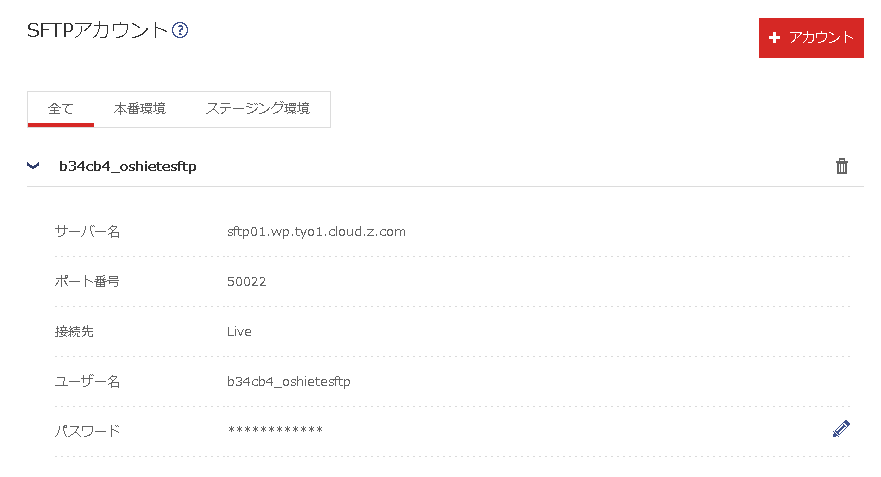This screenshot has width=881, height=477.
Task: Switch to the 本番環境 tab
Action: 139,109
